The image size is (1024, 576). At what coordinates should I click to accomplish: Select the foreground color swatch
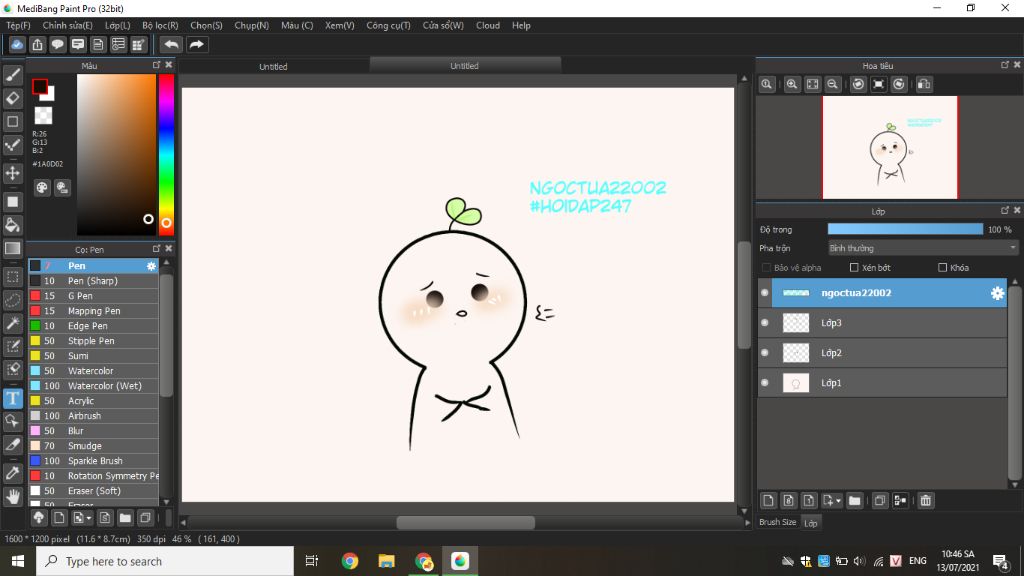tap(40, 86)
